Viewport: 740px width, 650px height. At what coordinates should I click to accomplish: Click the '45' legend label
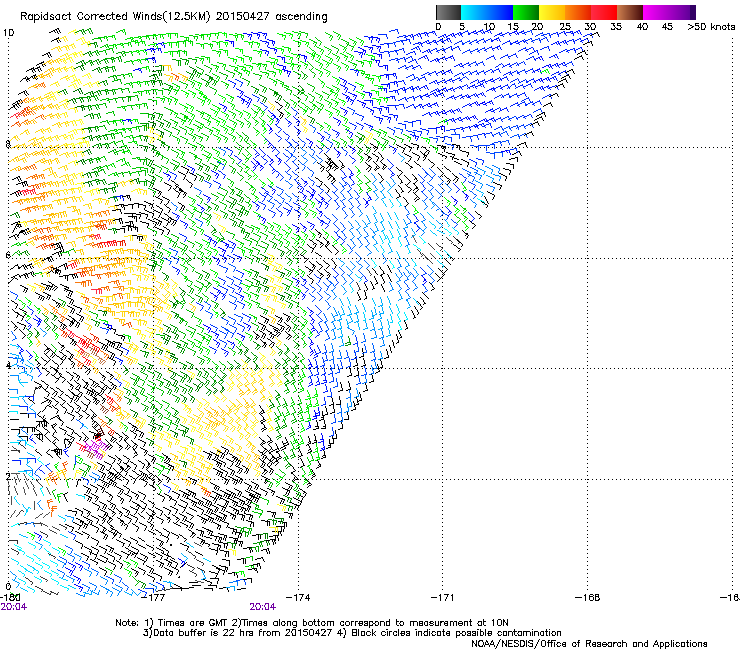[667, 27]
